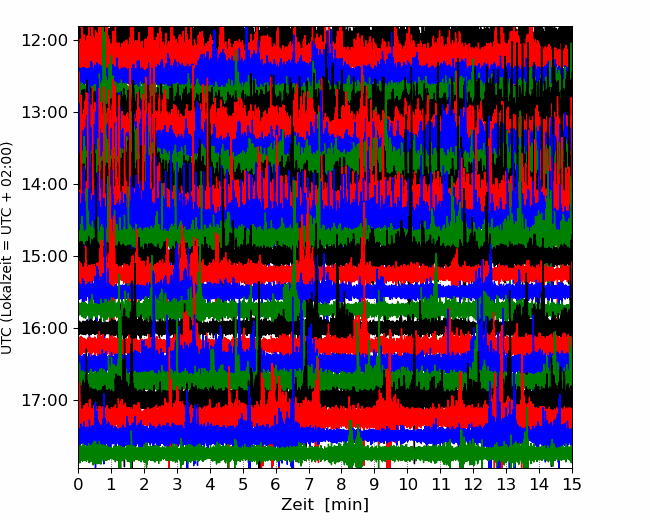Click the 17:00 y-axis tick label
The image size is (650, 520).
point(44,401)
